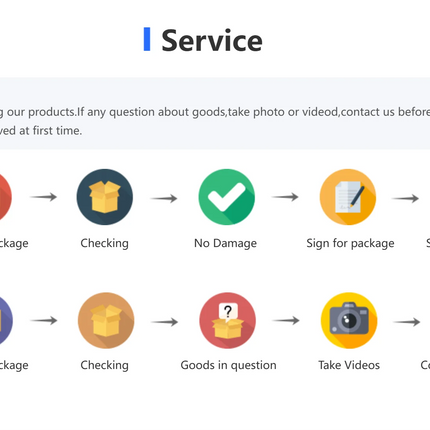The image size is (430, 430).
Task: Click the Sign for package label
Action: coord(350,243)
